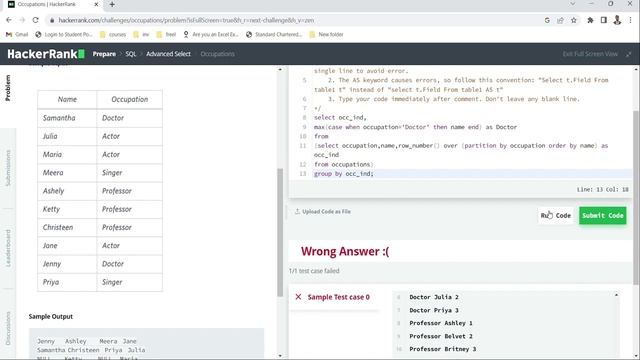Click the browser forward arrow
Screen dimensions: 640x360
click(22, 20)
